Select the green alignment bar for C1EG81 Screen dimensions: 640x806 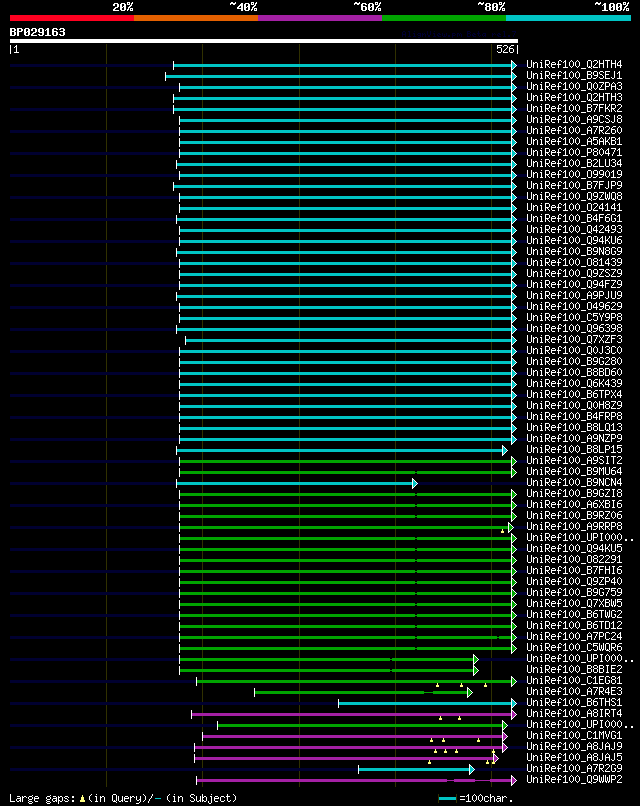click(354, 682)
